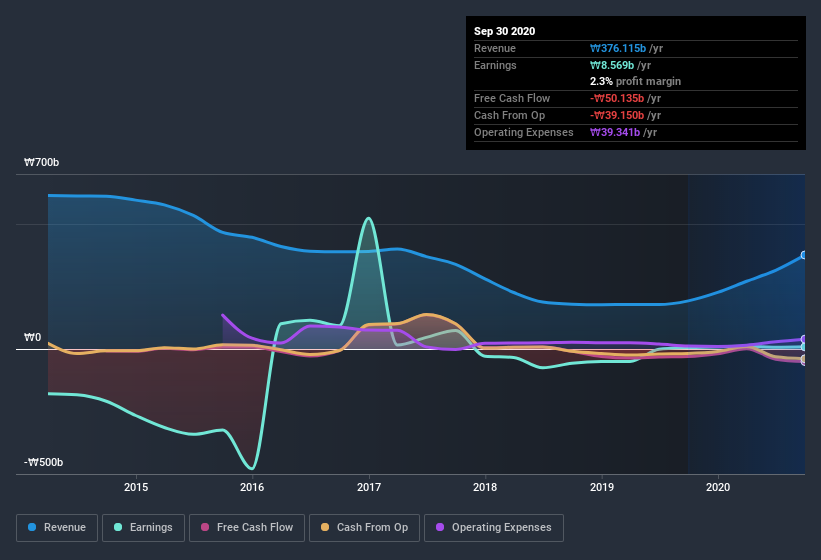The image size is (821, 560).
Task: Select the ₩39.341b operating expenses value
Action: click(x=615, y=132)
